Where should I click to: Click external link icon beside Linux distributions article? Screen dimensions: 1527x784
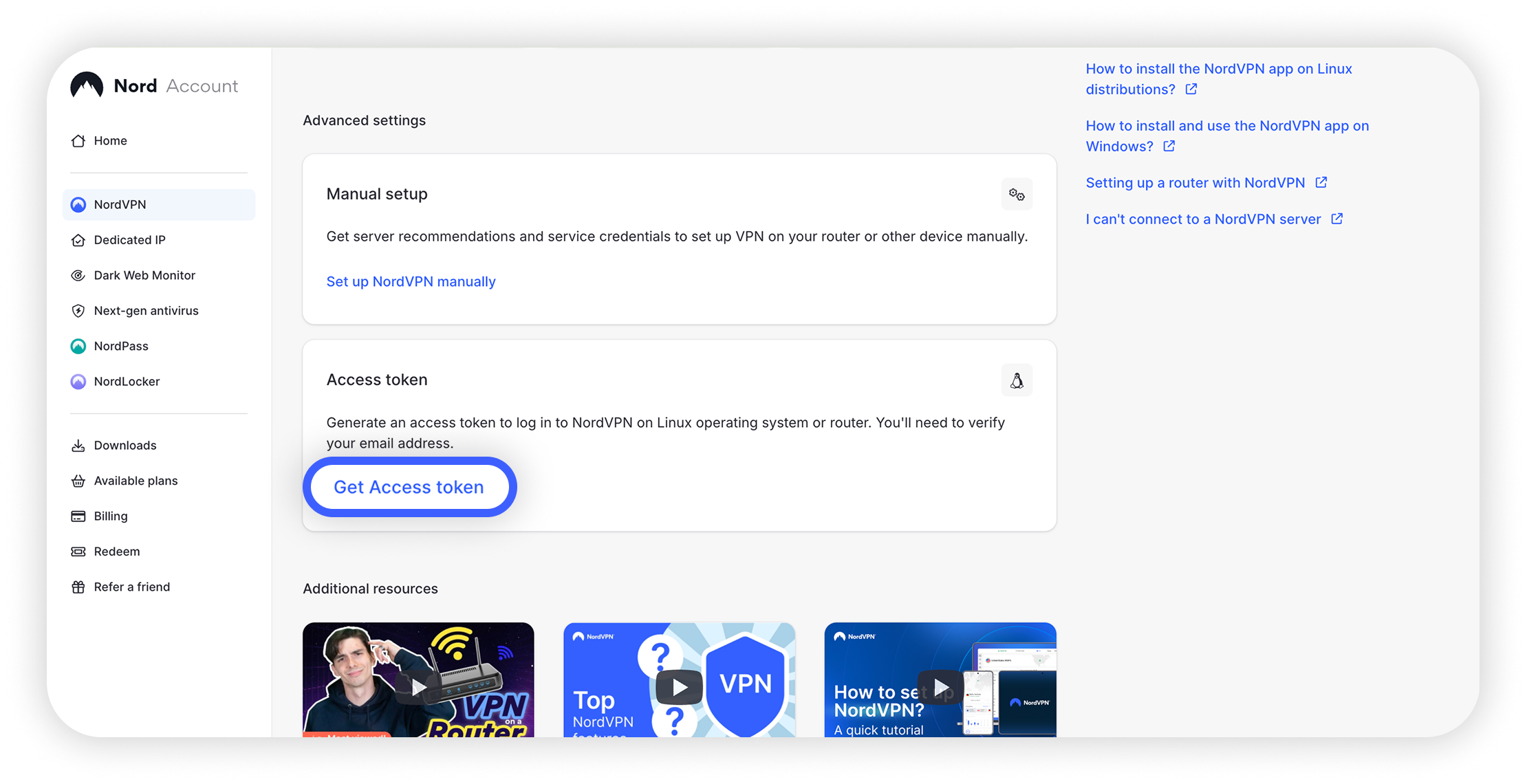(1191, 89)
